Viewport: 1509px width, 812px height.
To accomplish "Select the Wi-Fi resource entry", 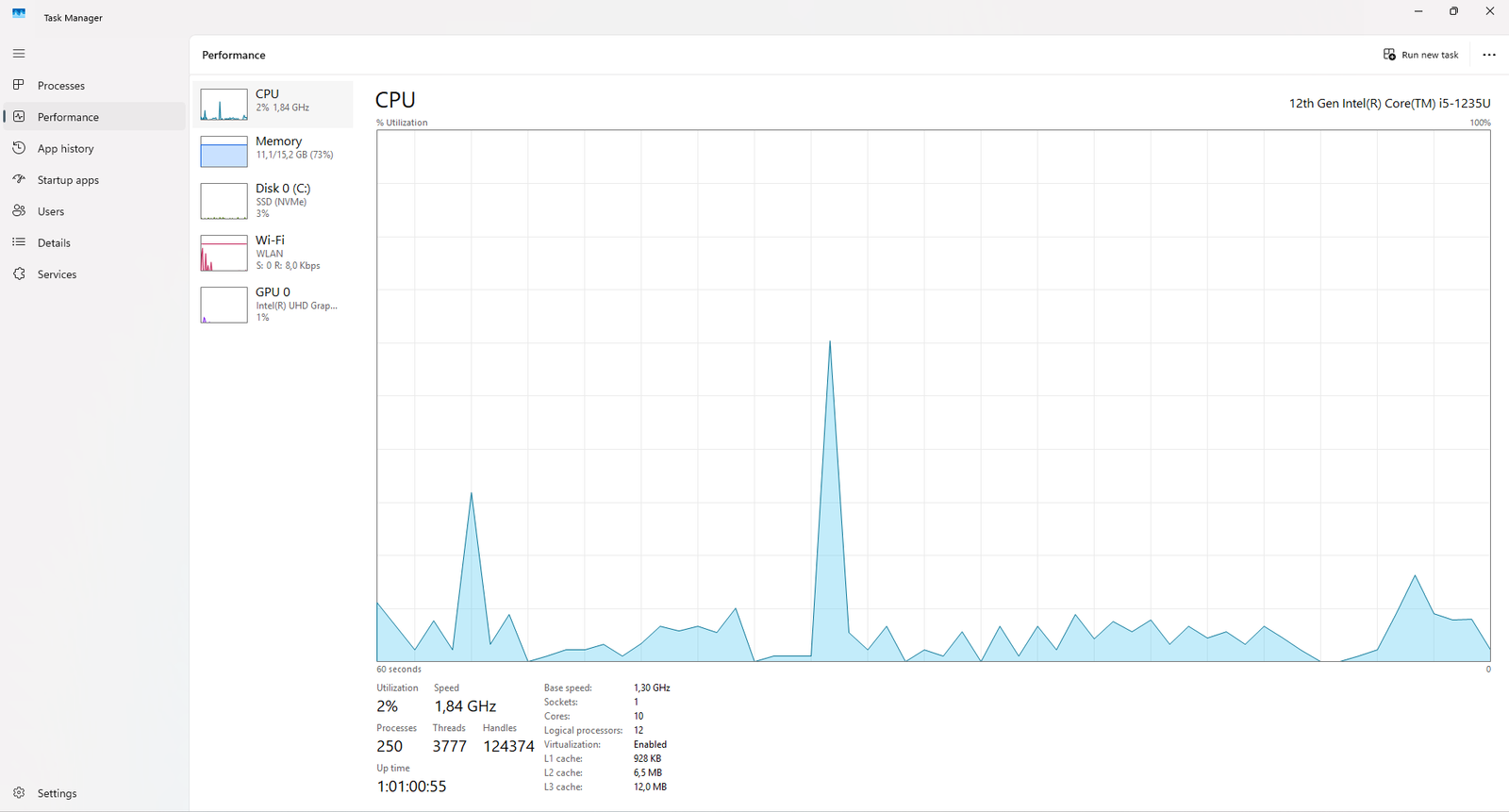I will coord(273,253).
